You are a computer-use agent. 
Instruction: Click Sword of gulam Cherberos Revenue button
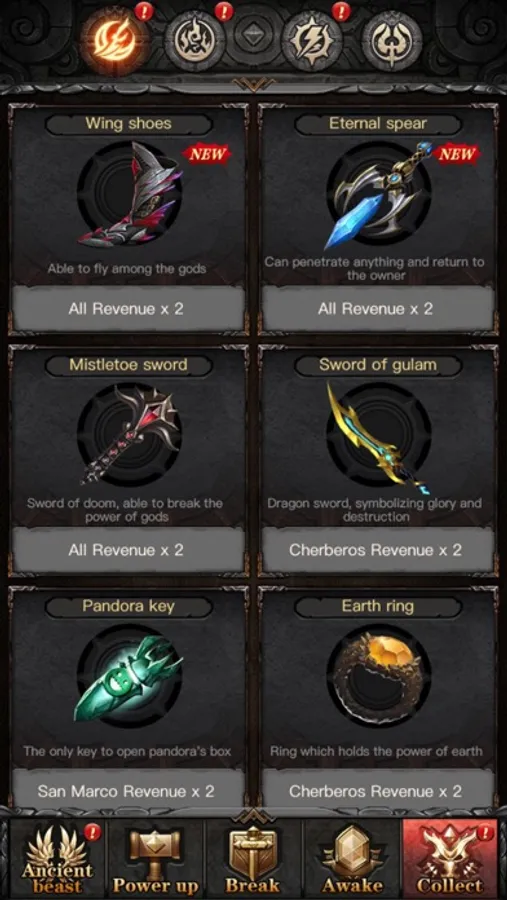click(378, 550)
